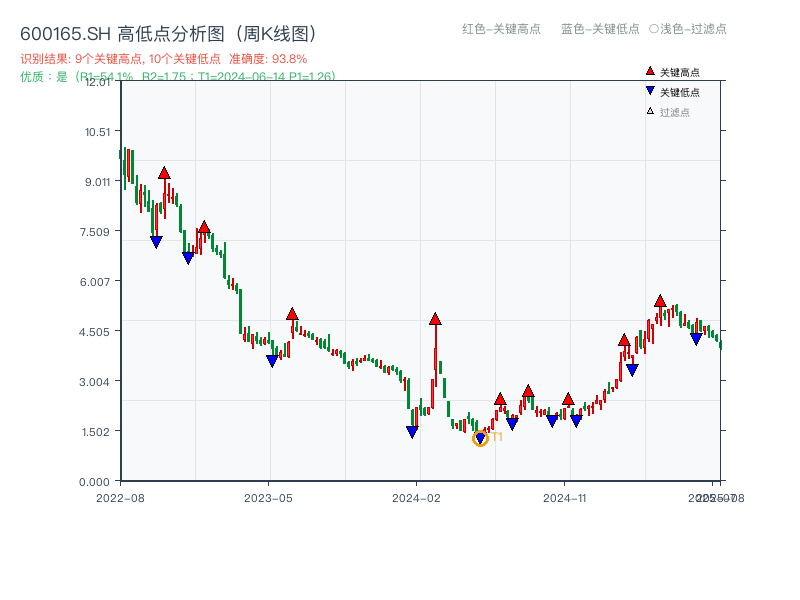
Task: Click the 红色-关键高点 header label
Action: 501,29
